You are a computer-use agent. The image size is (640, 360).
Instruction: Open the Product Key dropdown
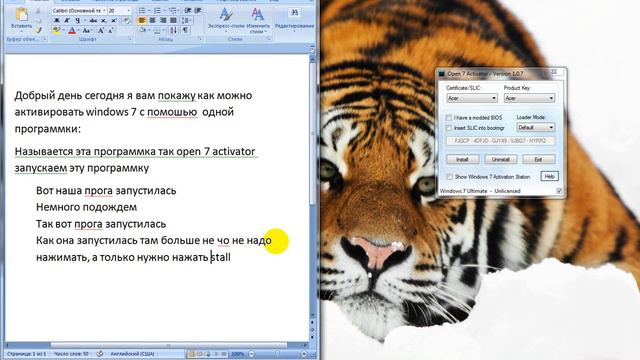[529, 98]
